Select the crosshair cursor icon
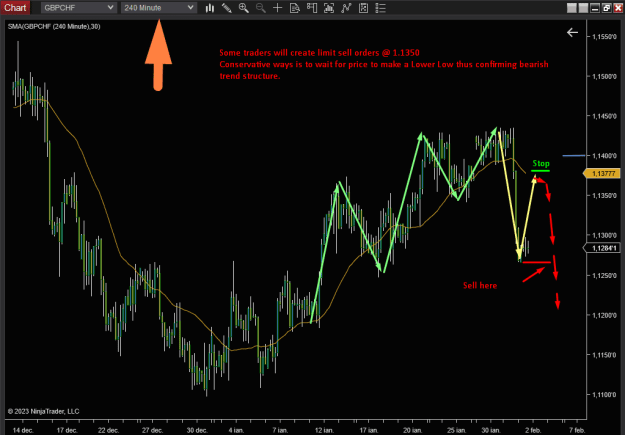This screenshot has width=625, height=435. [x=278, y=8]
